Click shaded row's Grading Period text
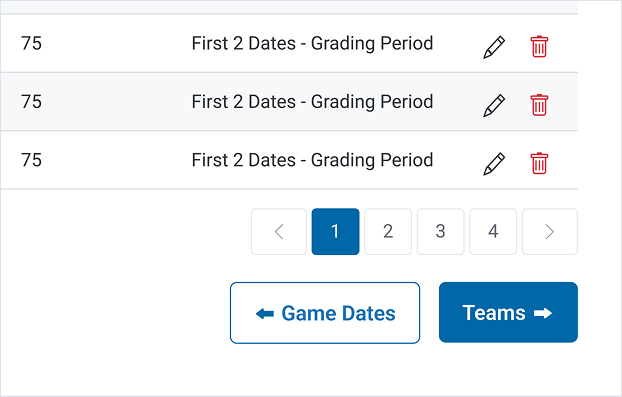The width and height of the screenshot is (622, 397). (372, 102)
